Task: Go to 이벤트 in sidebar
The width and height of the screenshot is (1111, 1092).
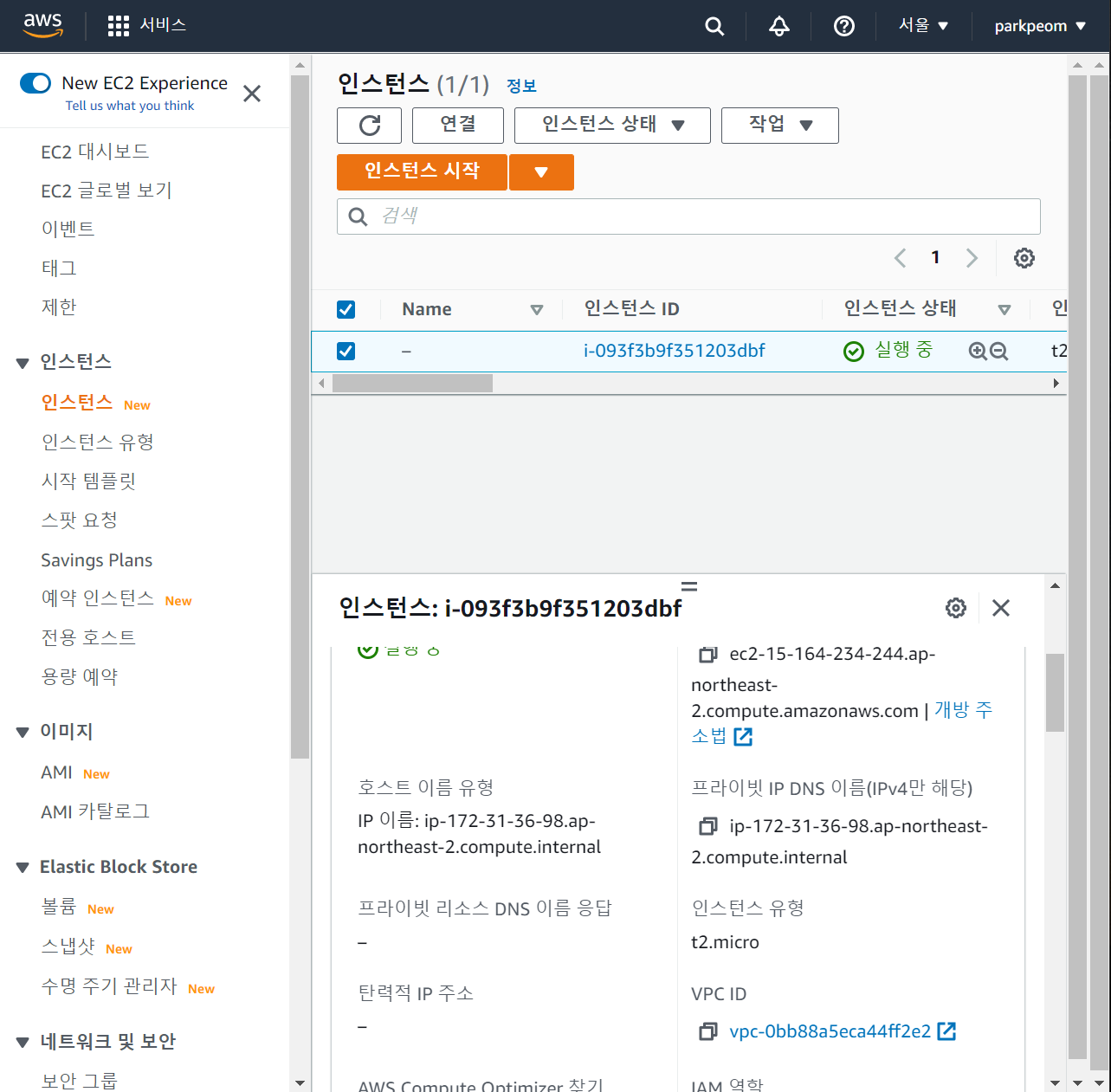Action: [68, 229]
